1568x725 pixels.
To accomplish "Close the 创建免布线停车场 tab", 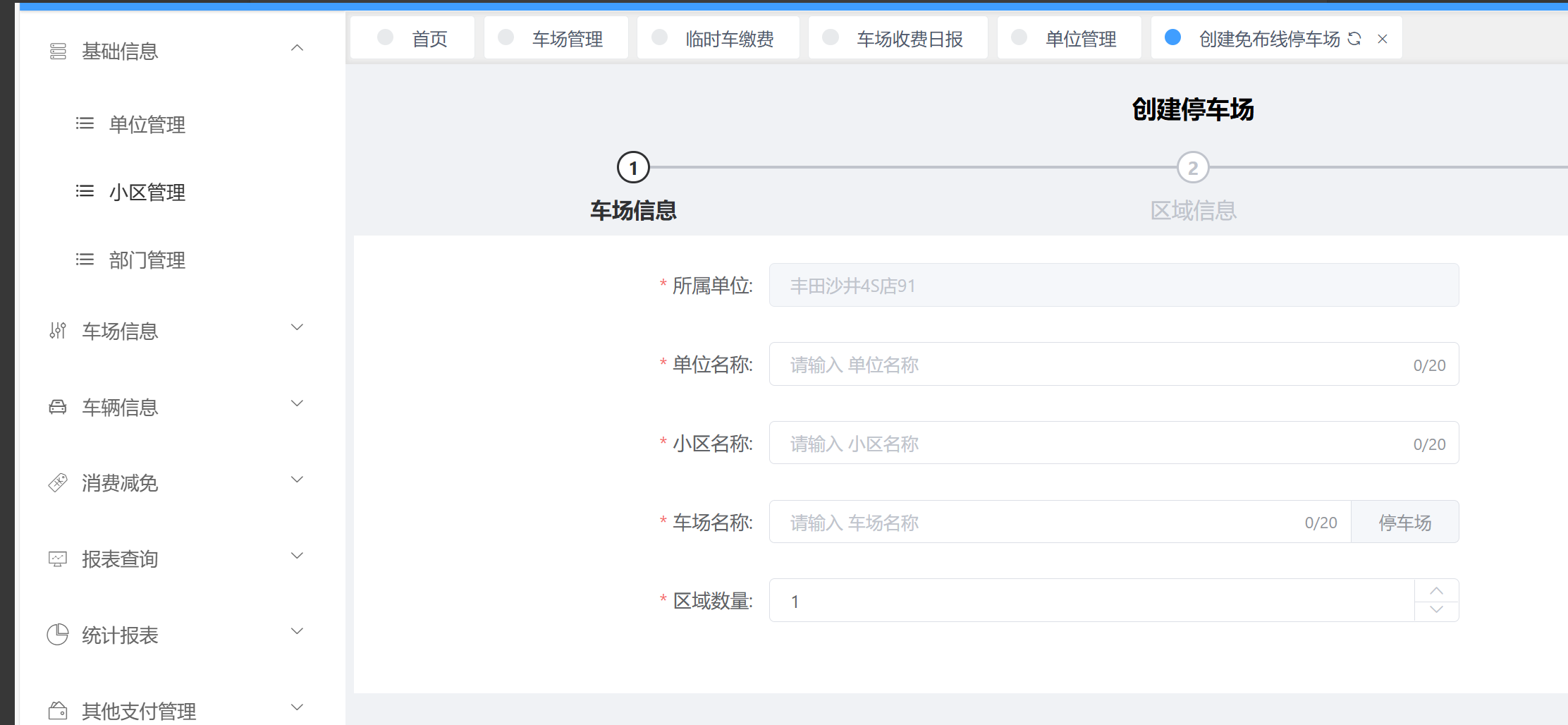I will click(x=1383, y=39).
